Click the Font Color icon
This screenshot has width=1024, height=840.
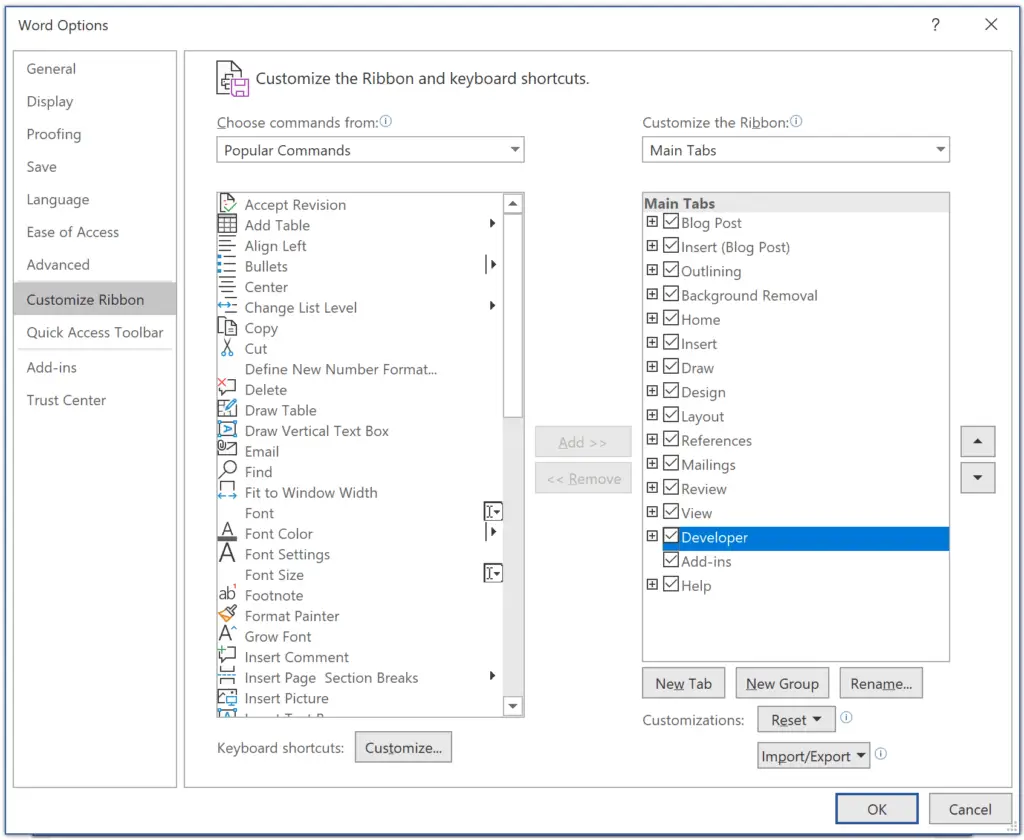point(228,533)
